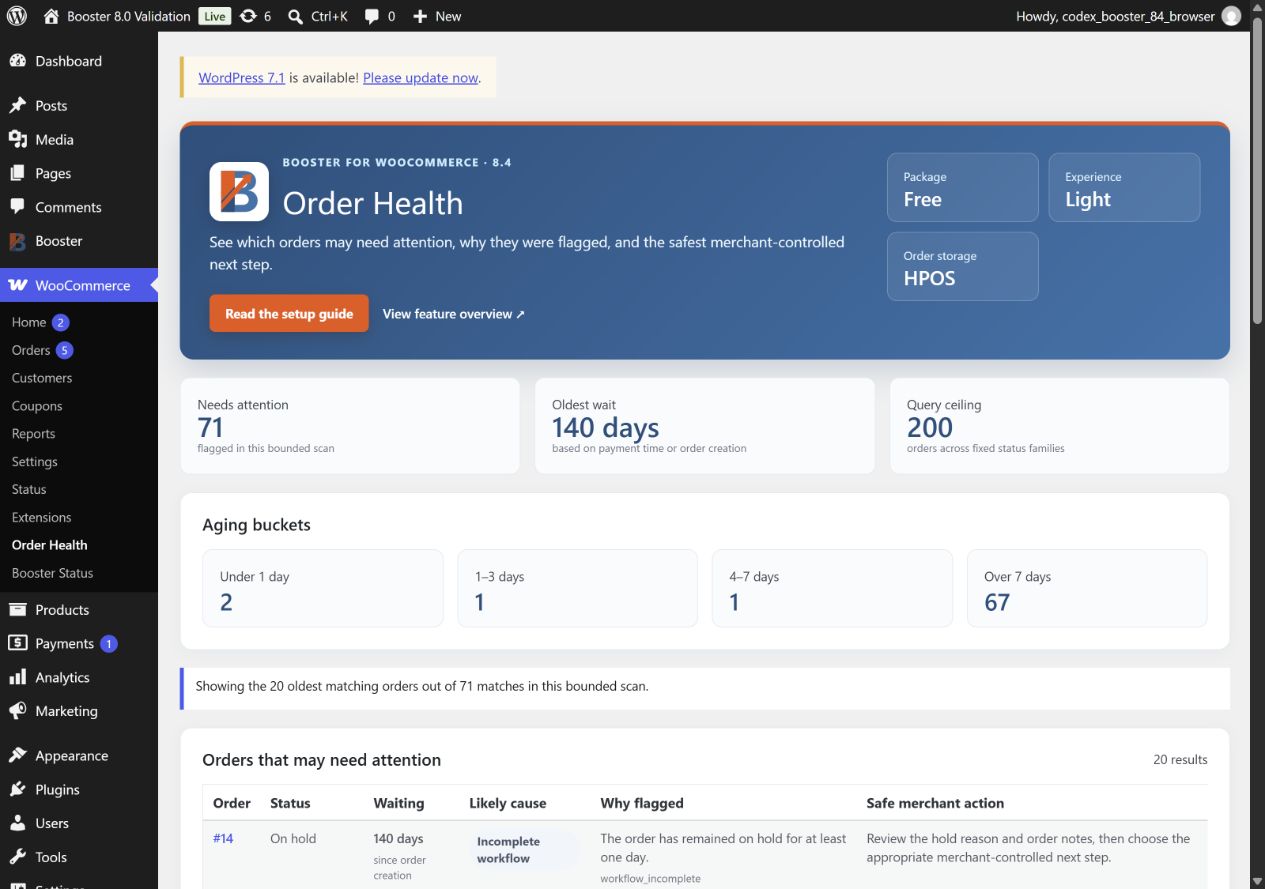Viewport: 1265px width, 889px height.
Task: Open the WooCommerce Home submenu item
Action: pyautogui.click(x=29, y=322)
